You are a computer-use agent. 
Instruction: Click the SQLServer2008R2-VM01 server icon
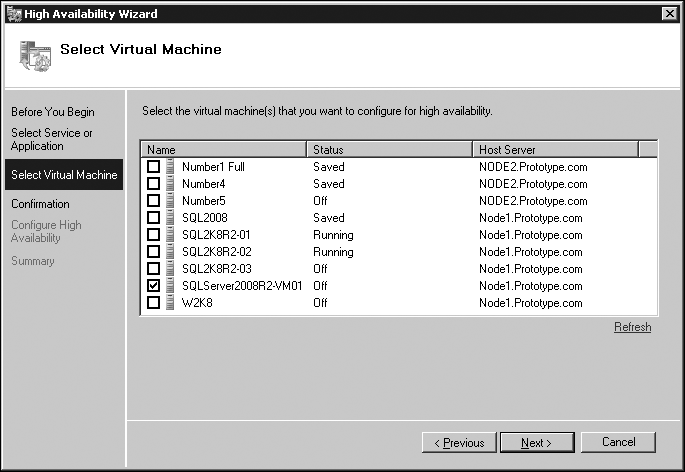pos(170,286)
